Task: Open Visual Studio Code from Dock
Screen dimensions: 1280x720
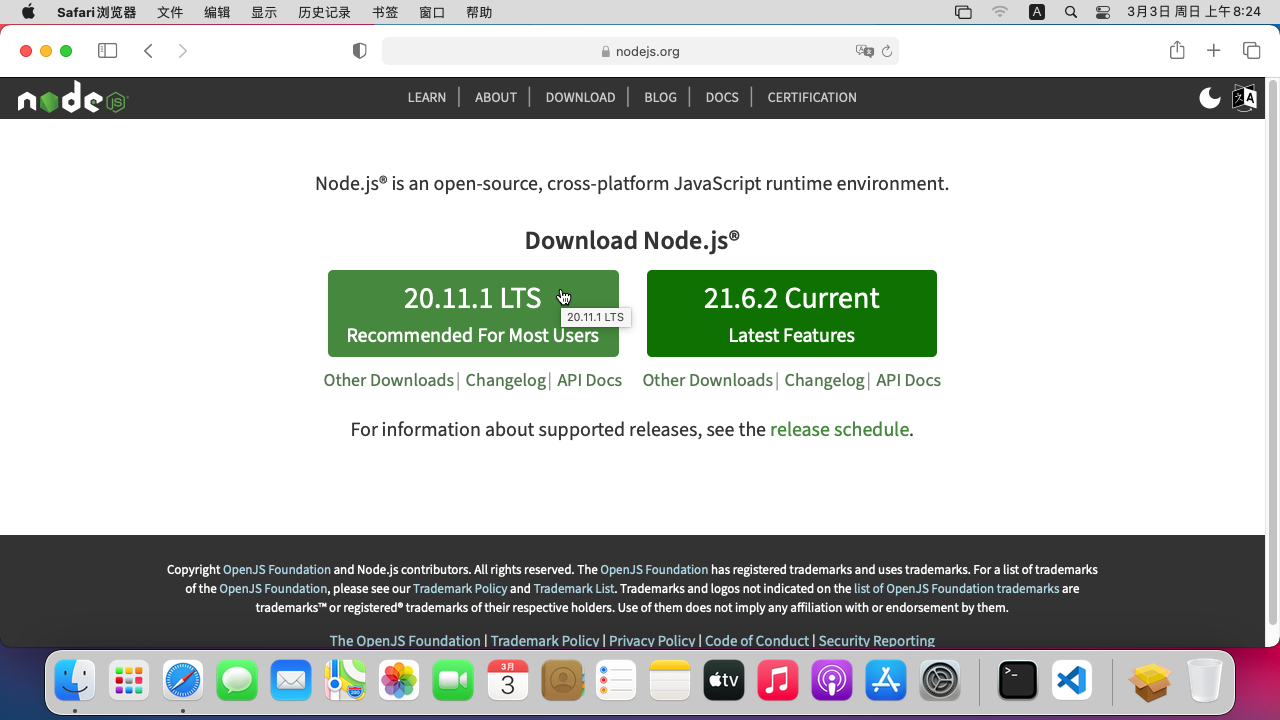Action: 1071,681
